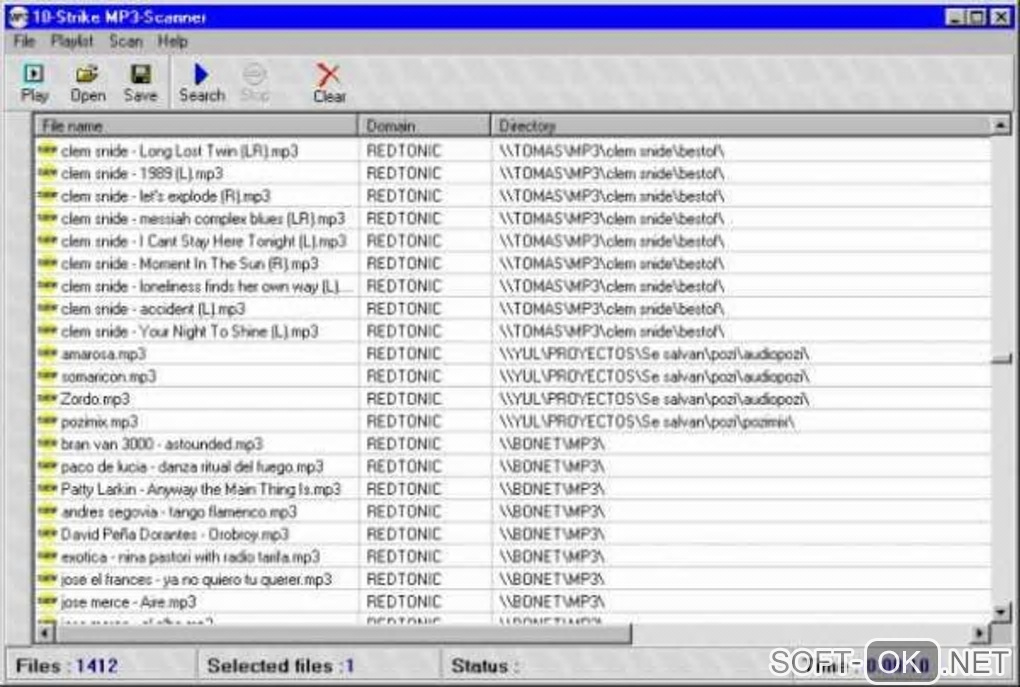Viewport: 1020px width, 687px height.
Task: Select 'clem snide - Long Lost Twin (LR).mp3'
Action: click(180, 151)
